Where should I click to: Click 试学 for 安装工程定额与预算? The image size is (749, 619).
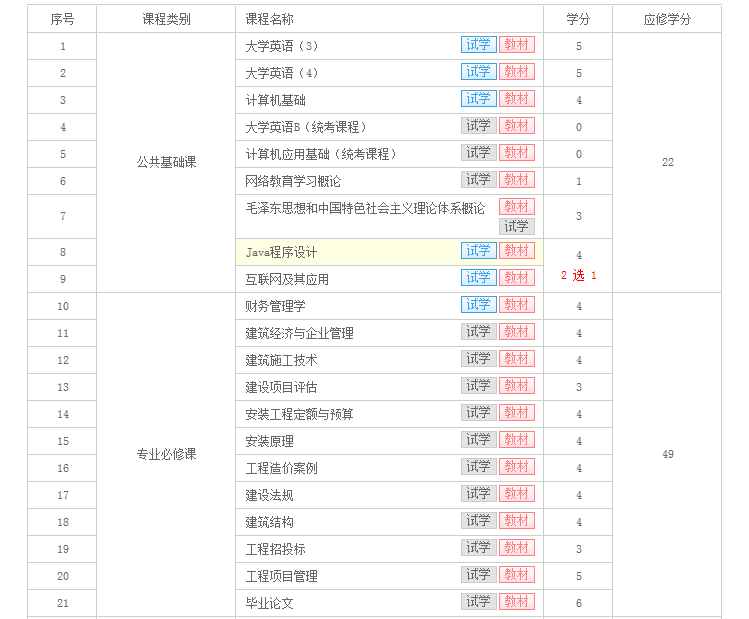tap(478, 413)
